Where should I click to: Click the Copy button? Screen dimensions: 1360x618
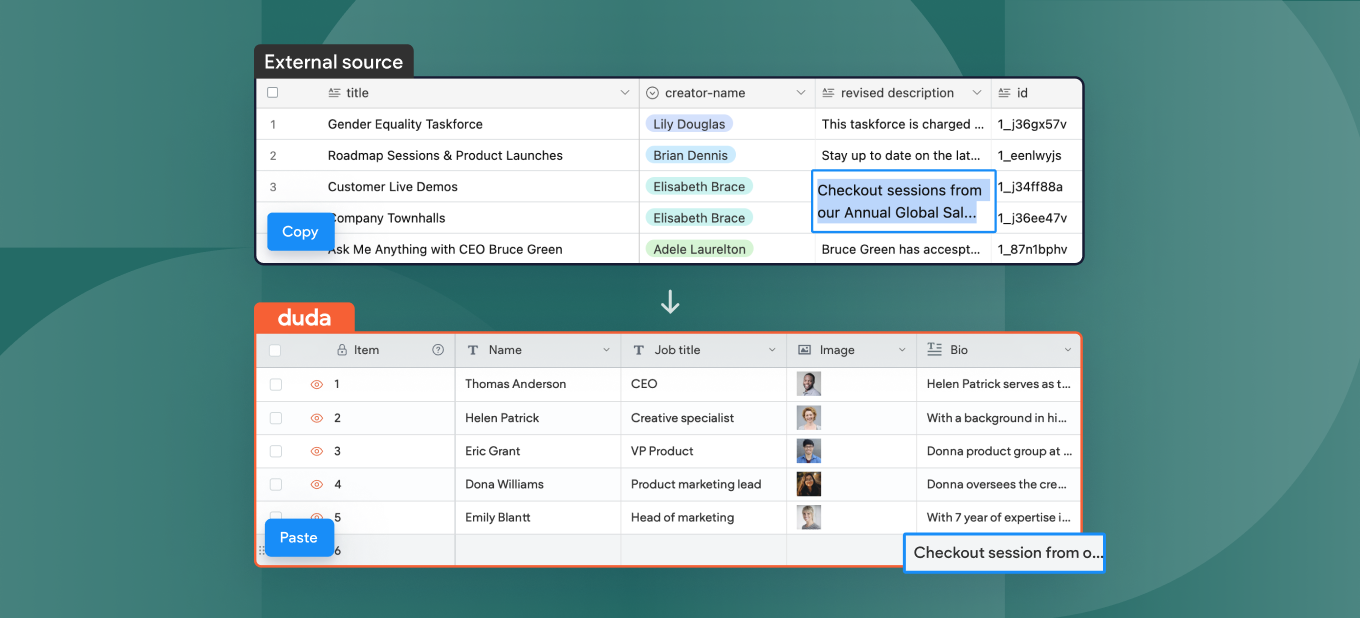[300, 231]
